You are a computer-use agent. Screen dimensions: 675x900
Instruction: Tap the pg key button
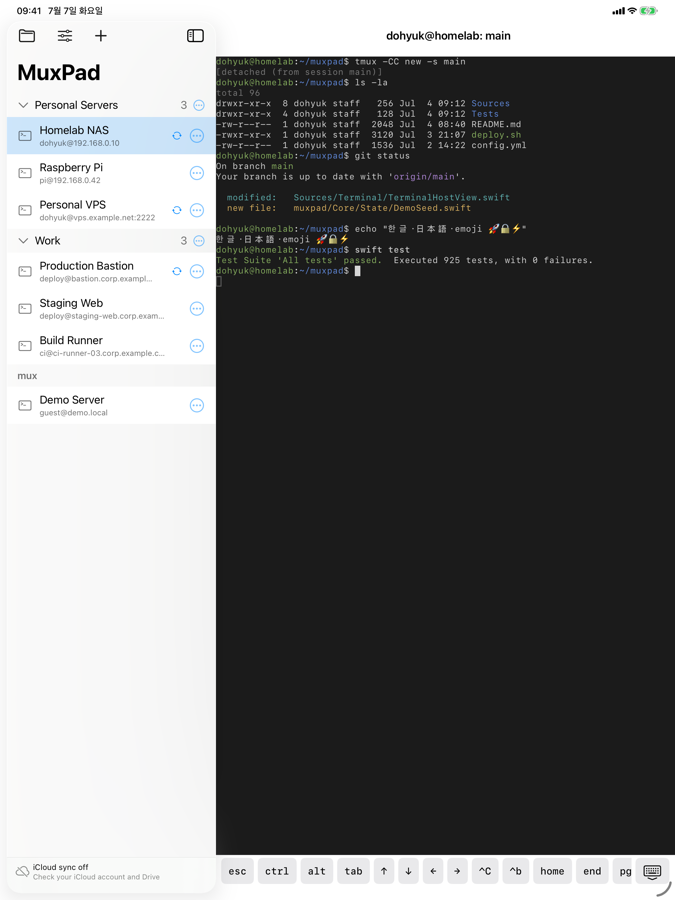(624, 871)
